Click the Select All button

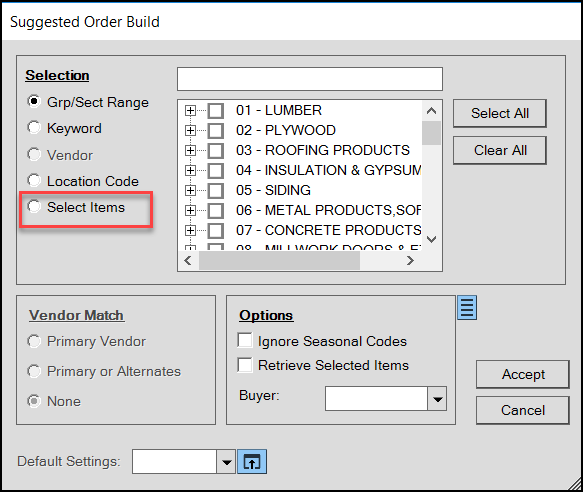click(500, 113)
